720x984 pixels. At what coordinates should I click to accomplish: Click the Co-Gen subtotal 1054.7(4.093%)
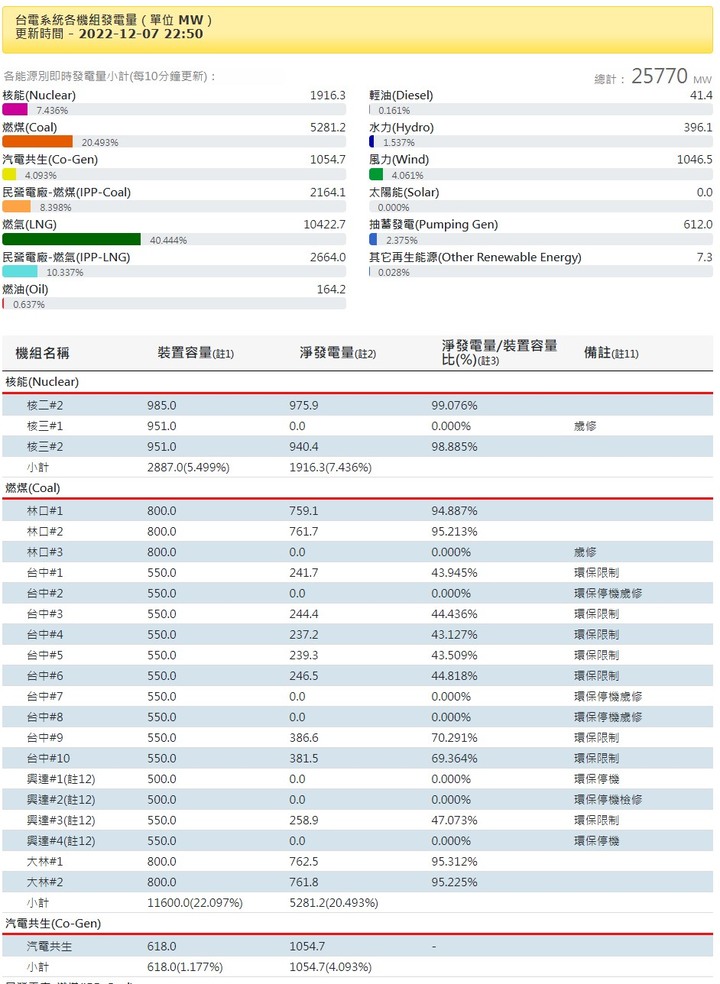pos(331,968)
